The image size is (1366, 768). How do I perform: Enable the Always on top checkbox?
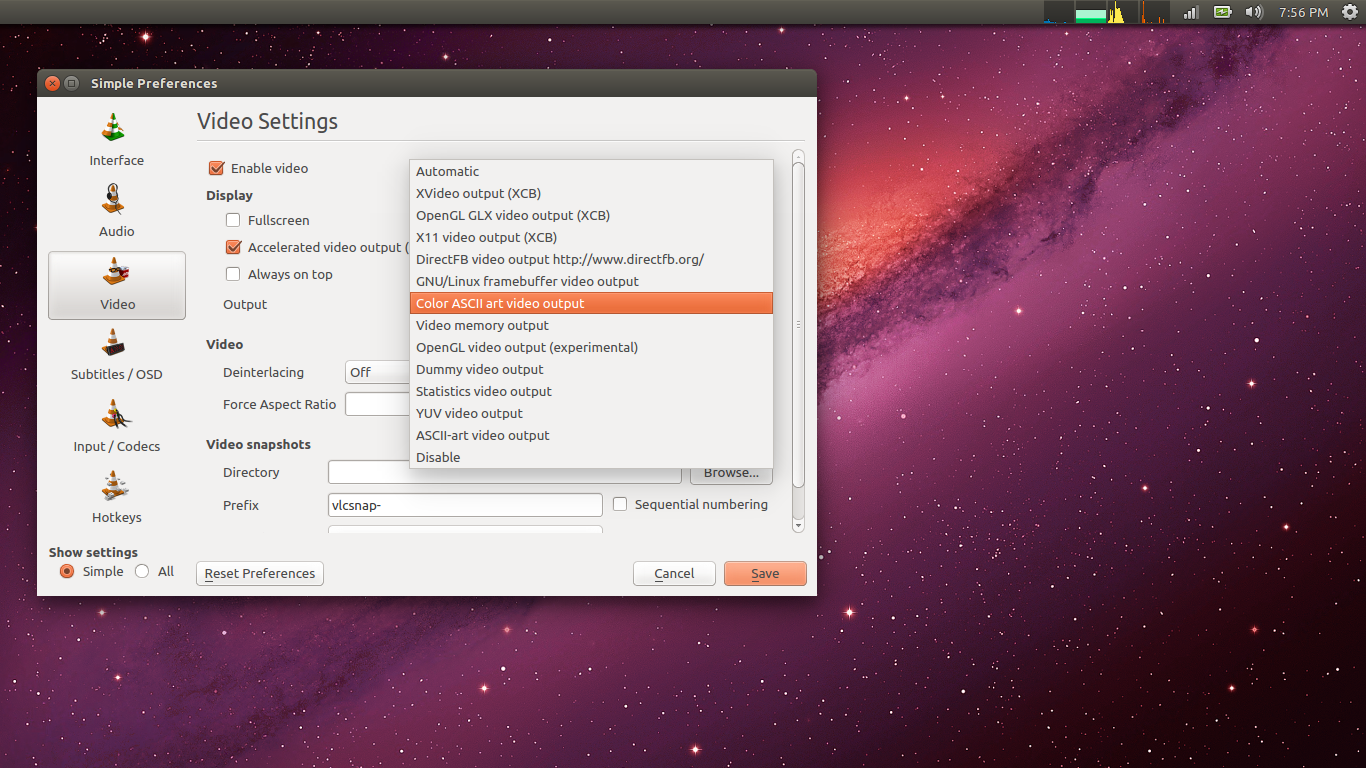233,274
